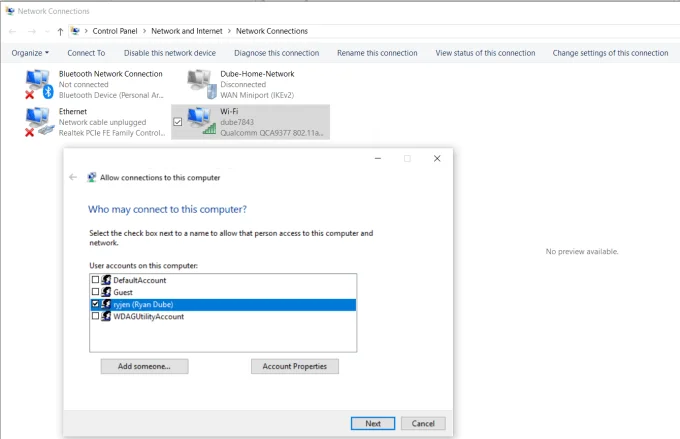Click the Next button

373,423
